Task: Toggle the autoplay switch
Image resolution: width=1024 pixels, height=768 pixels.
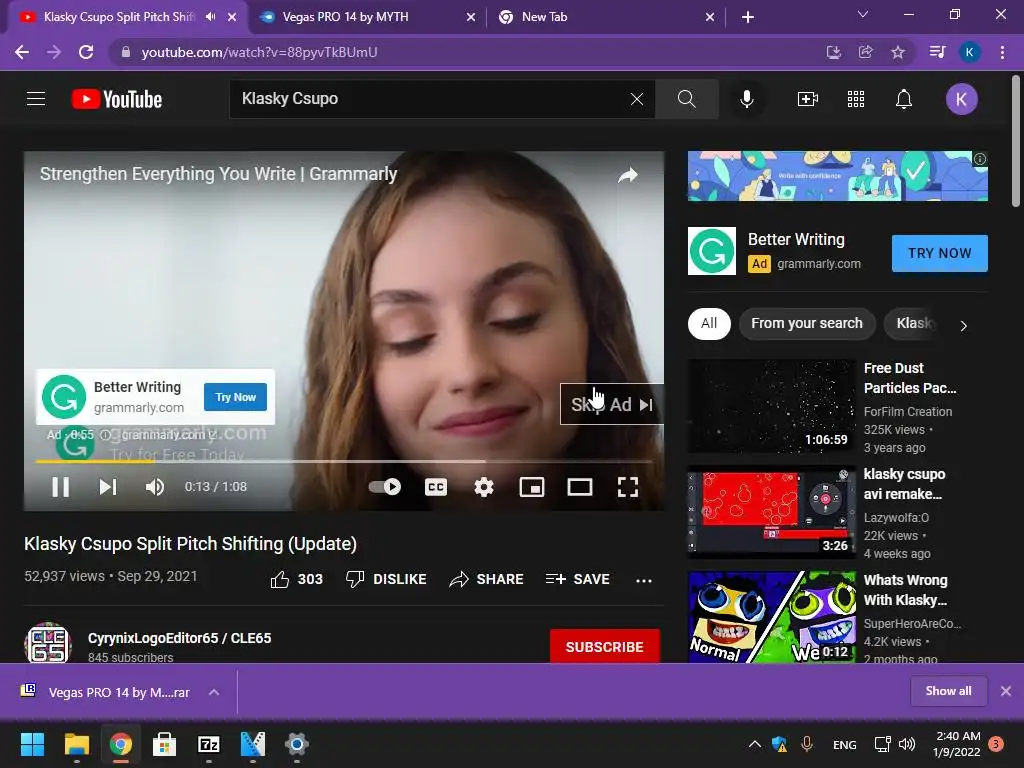Action: pos(385,487)
